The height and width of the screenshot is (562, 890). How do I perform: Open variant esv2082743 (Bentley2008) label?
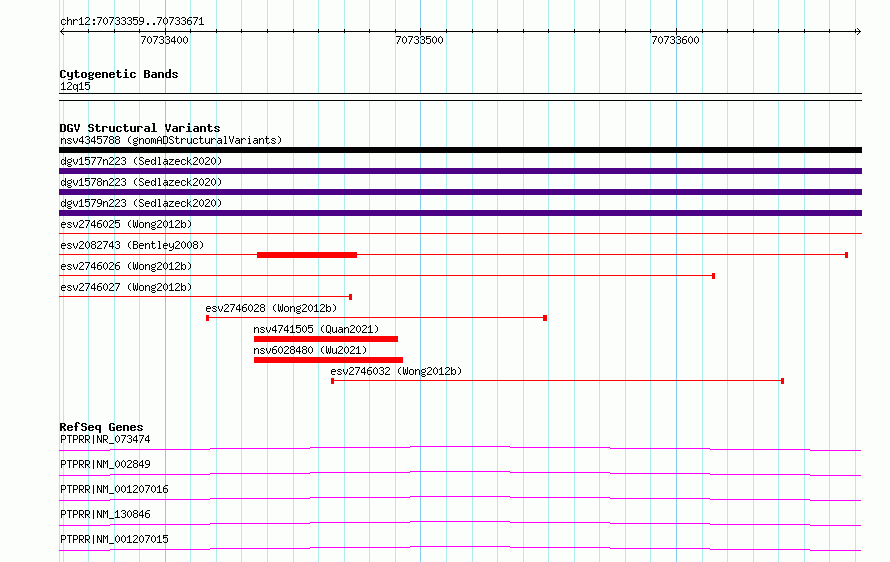132,245
